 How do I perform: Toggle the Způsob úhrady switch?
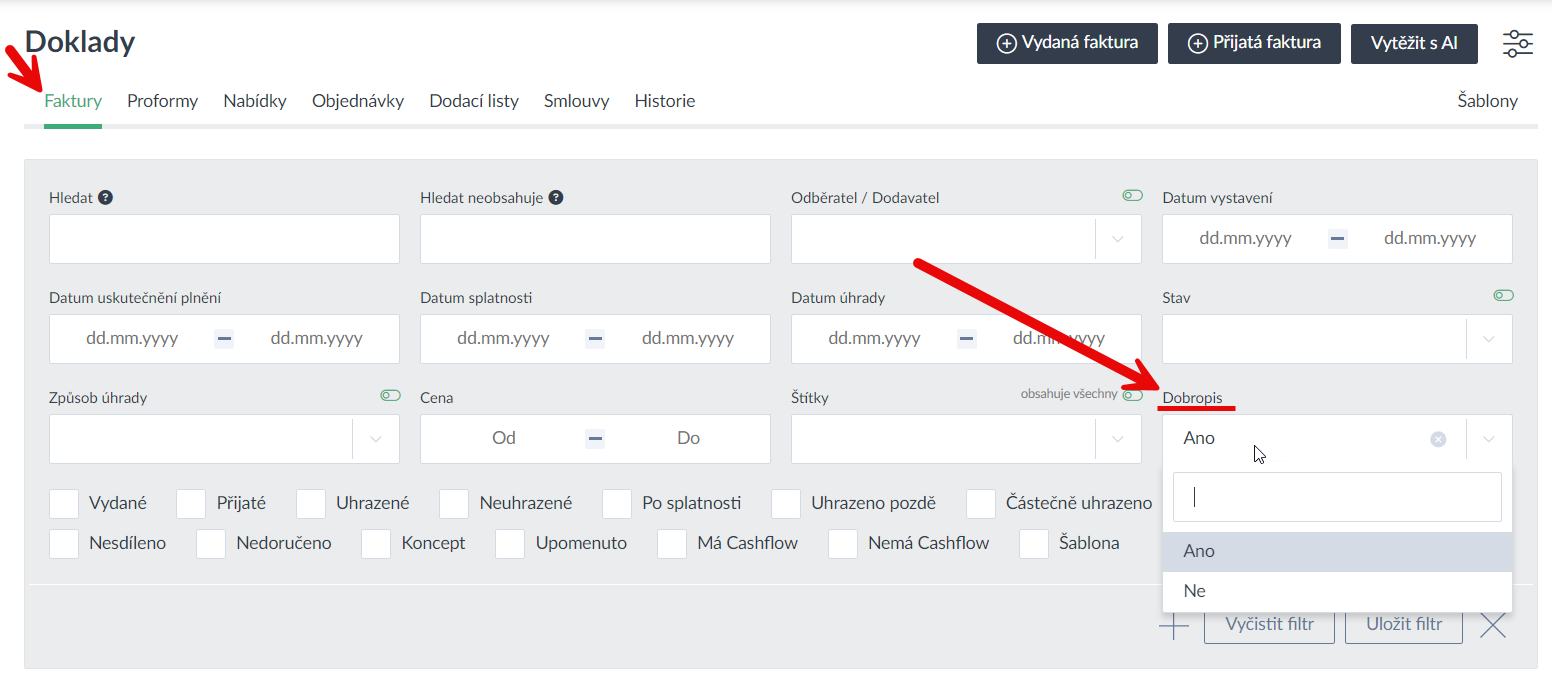390,396
